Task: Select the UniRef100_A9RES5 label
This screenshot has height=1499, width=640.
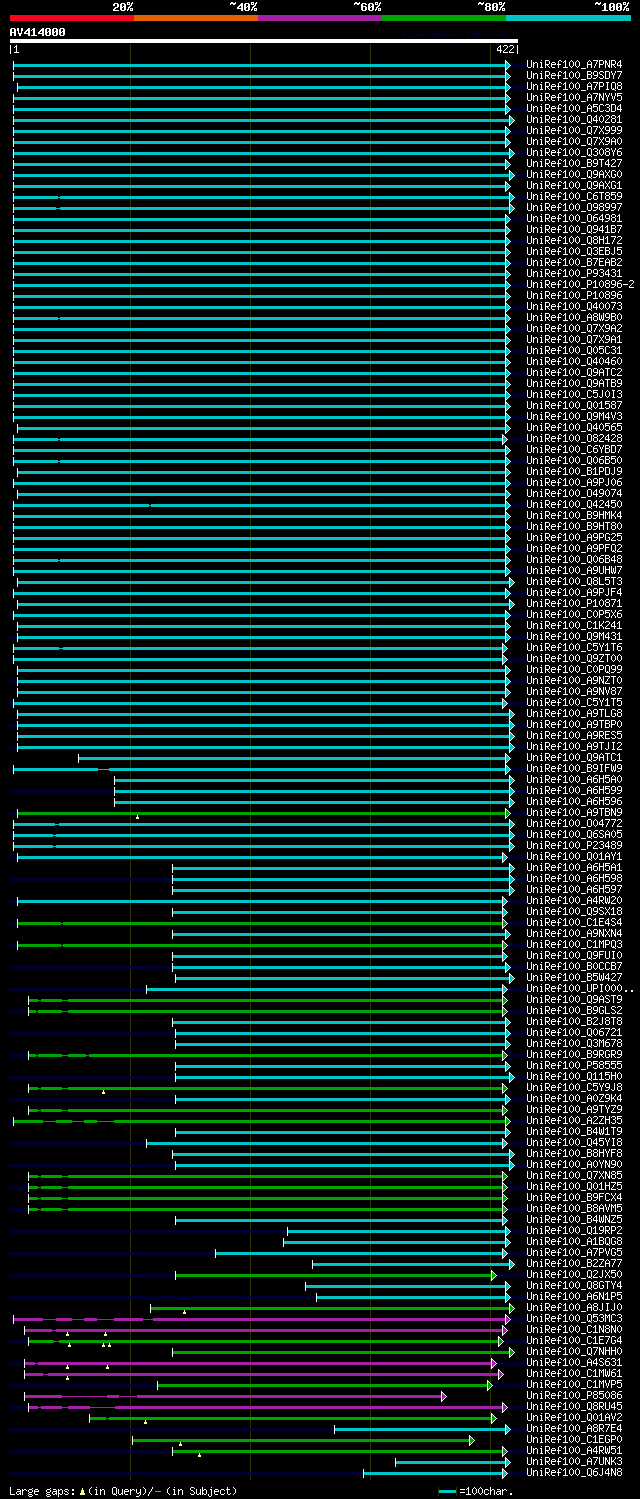Action: (574, 735)
